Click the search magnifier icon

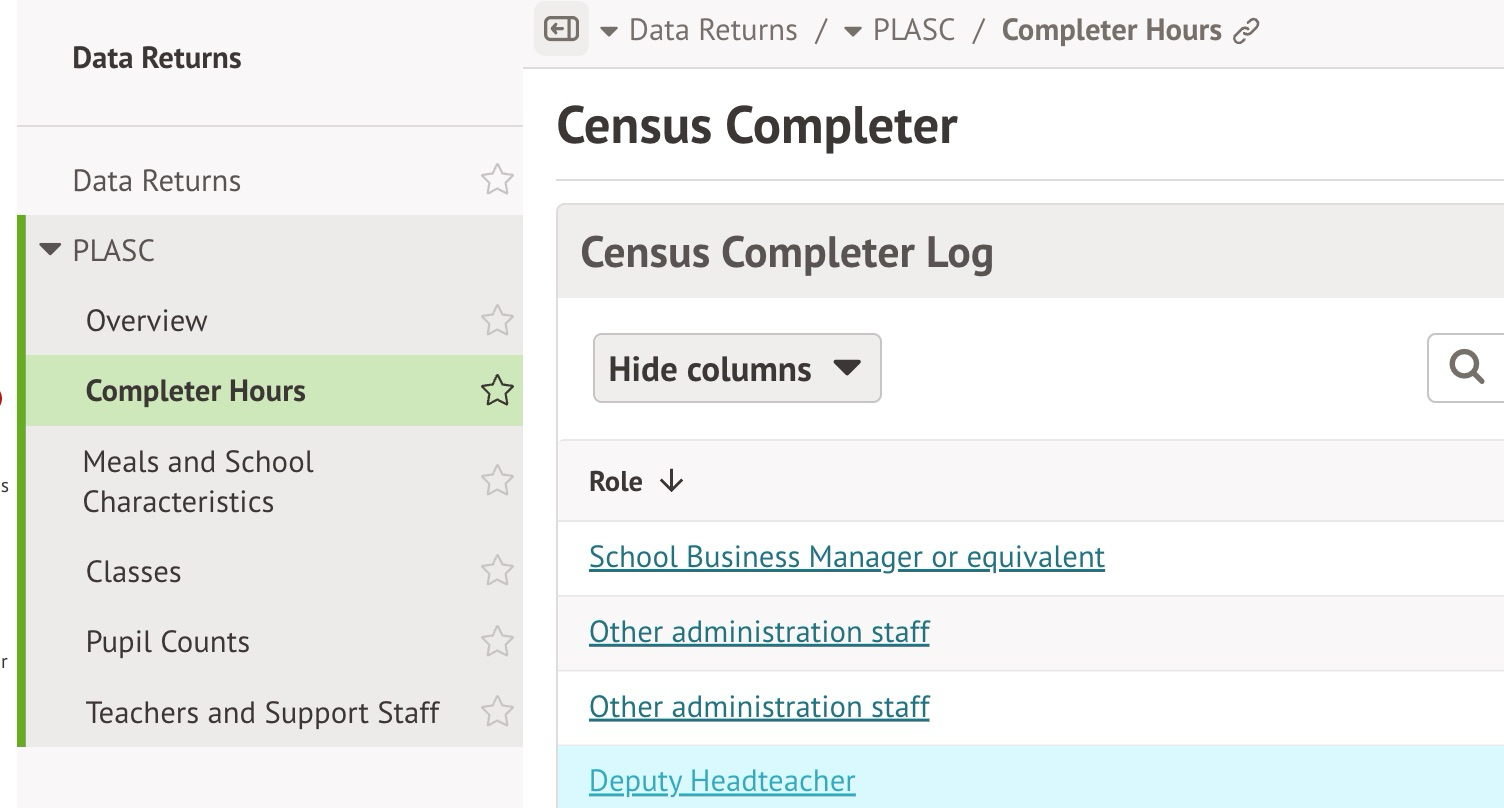click(1467, 368)
